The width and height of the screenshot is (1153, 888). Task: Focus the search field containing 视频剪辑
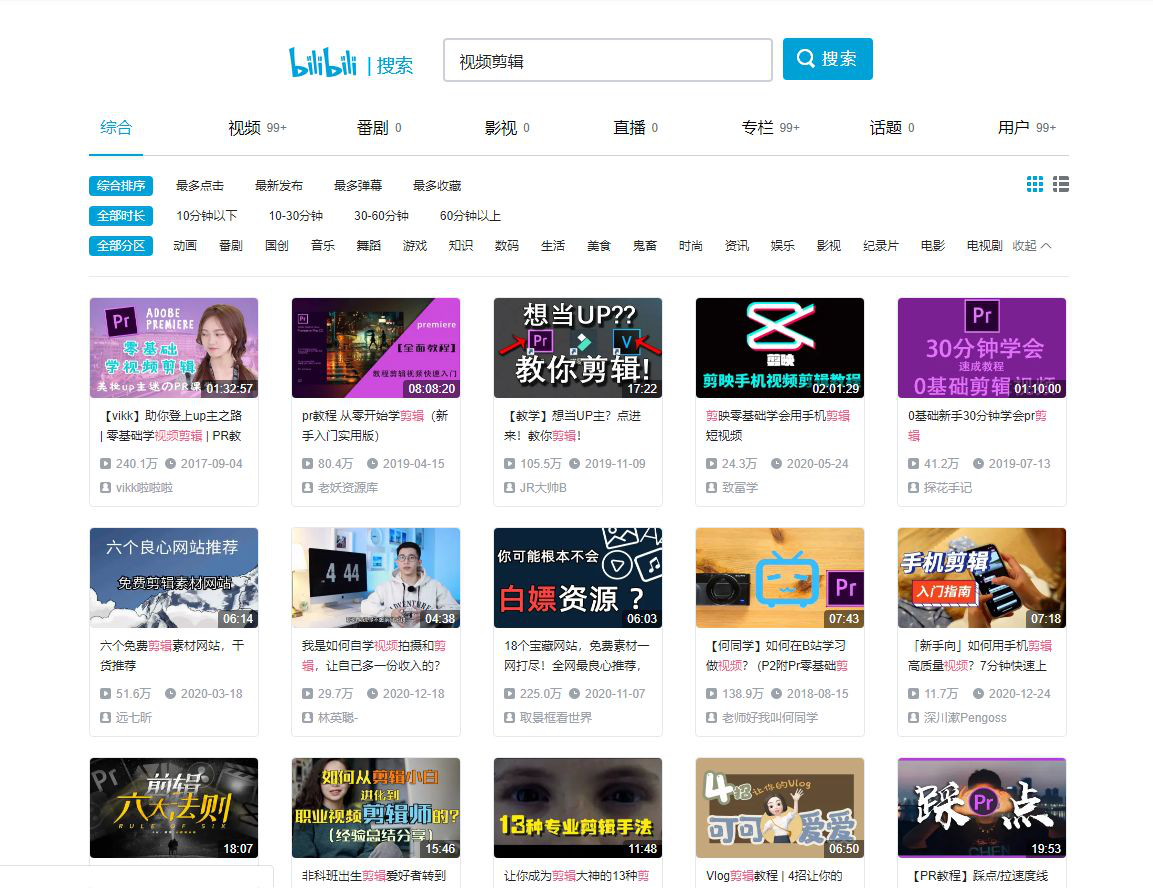pyautogui.click(x=607, y=60)
